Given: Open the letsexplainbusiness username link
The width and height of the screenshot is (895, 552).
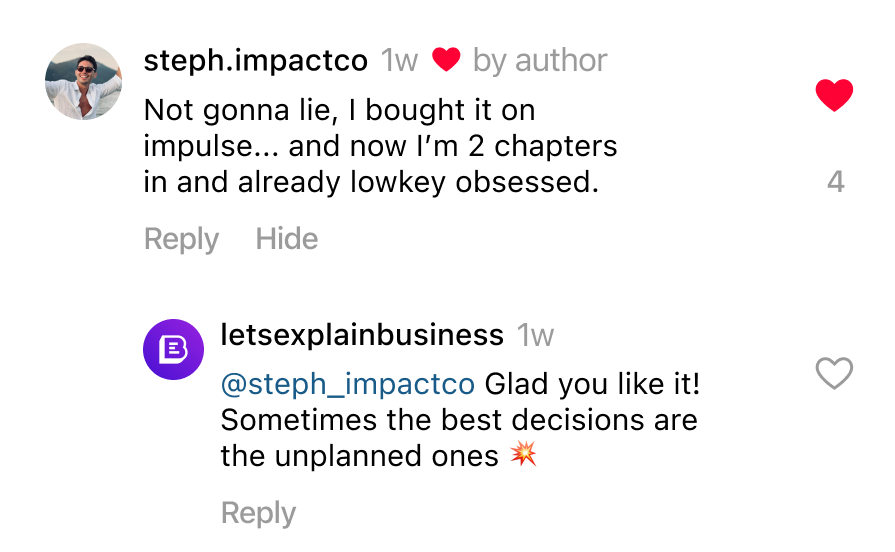Looking at the screenshot, I should point(361,334).
